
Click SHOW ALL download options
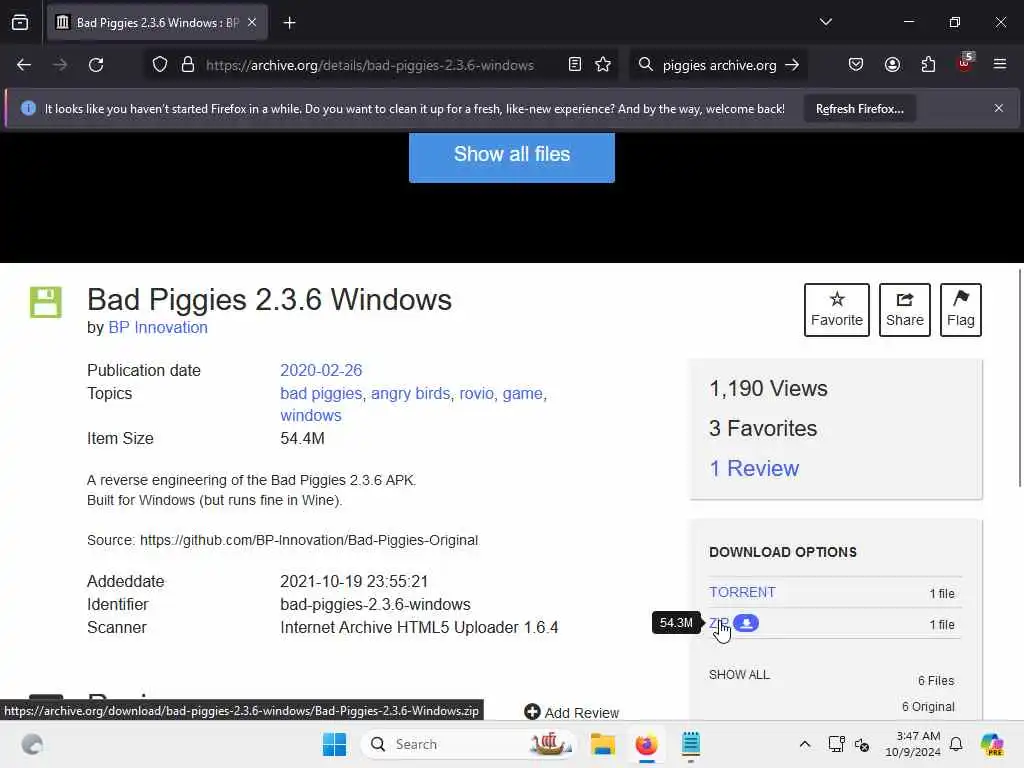pyautogui.click(x=739, y=675)
